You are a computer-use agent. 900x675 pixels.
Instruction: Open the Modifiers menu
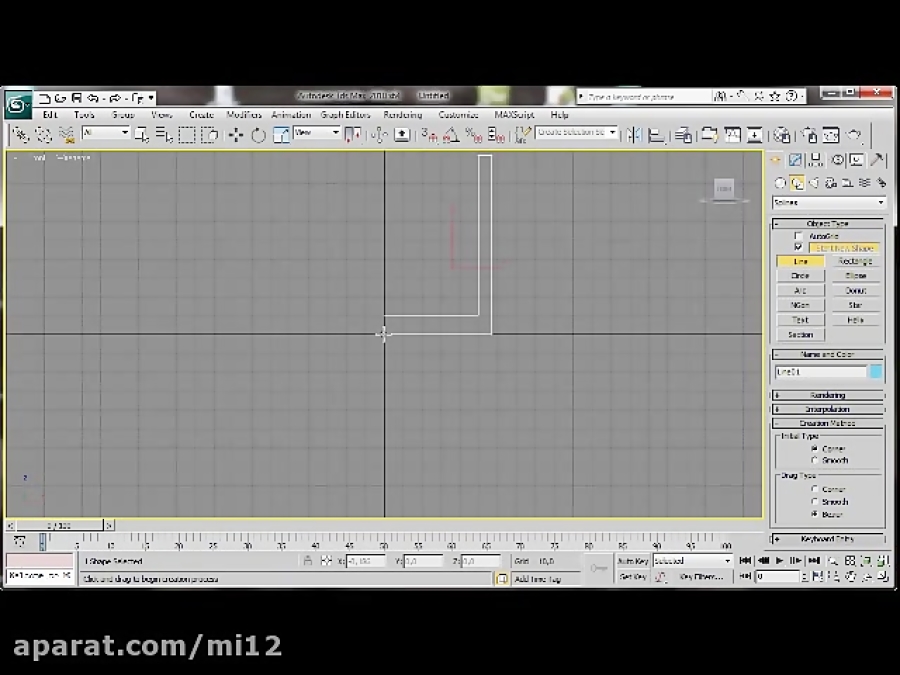(244, 115)
